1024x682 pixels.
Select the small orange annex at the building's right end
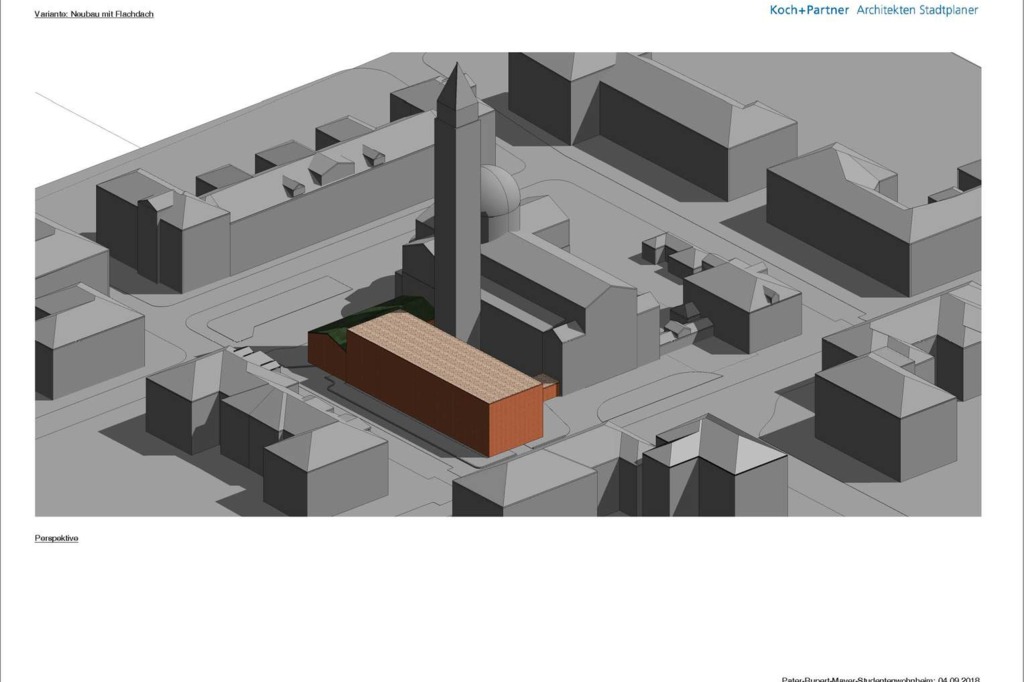547,389
